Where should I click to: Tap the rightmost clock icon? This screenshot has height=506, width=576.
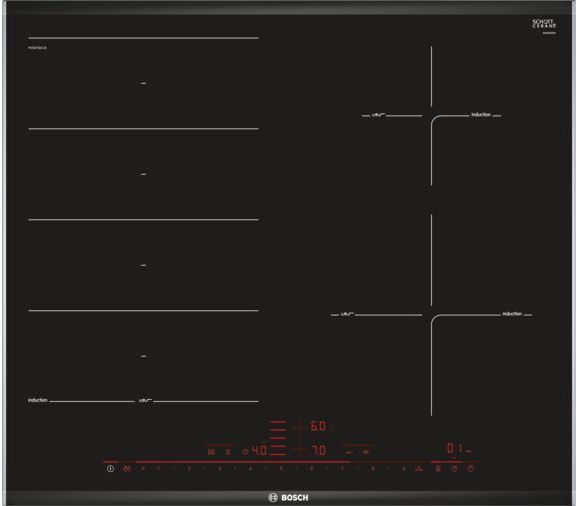click(471, 469)
